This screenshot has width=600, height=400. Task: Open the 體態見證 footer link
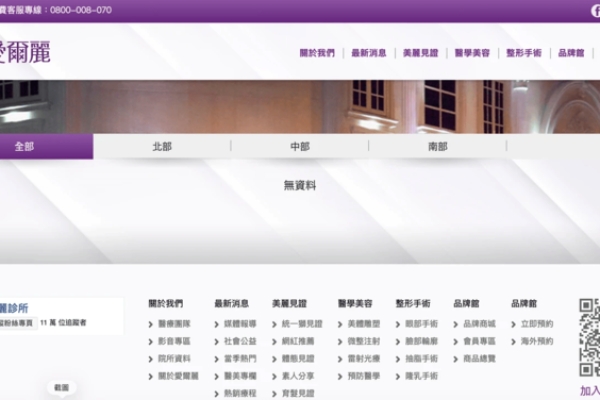click(298, 359)
